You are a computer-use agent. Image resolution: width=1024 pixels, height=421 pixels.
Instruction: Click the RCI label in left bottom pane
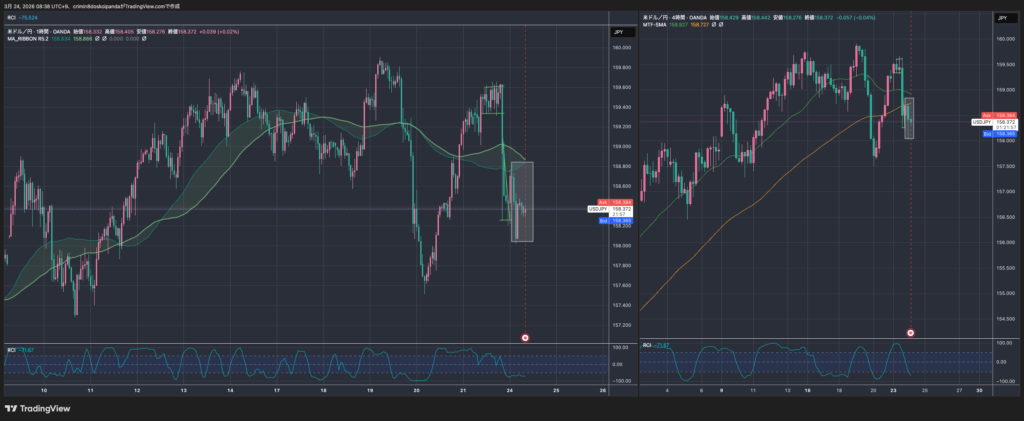(12, 349)
